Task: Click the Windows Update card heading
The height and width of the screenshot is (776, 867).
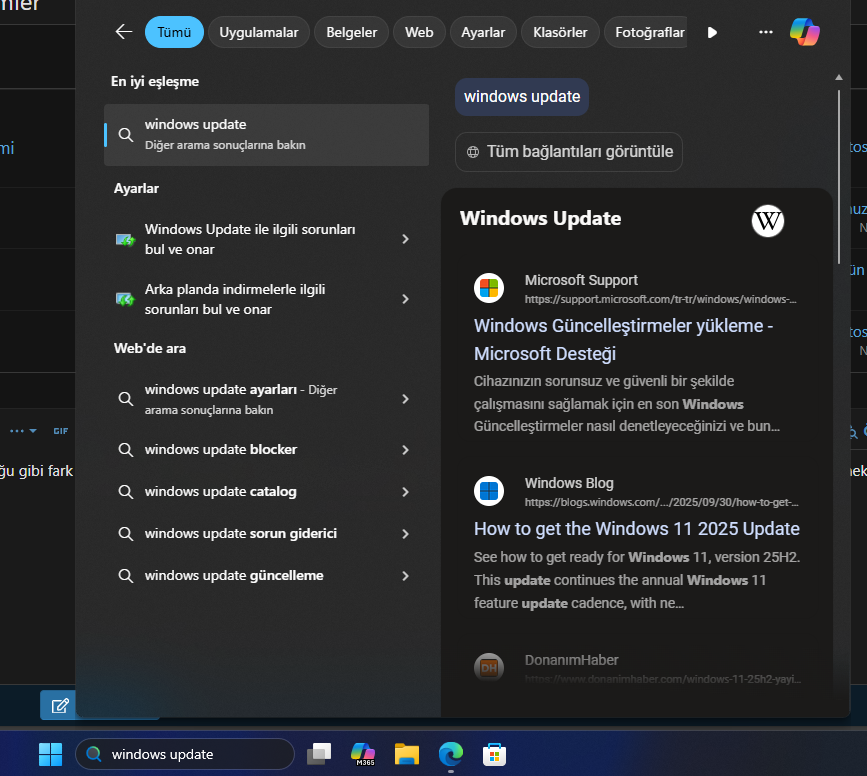Action: (x=540, y=218)
